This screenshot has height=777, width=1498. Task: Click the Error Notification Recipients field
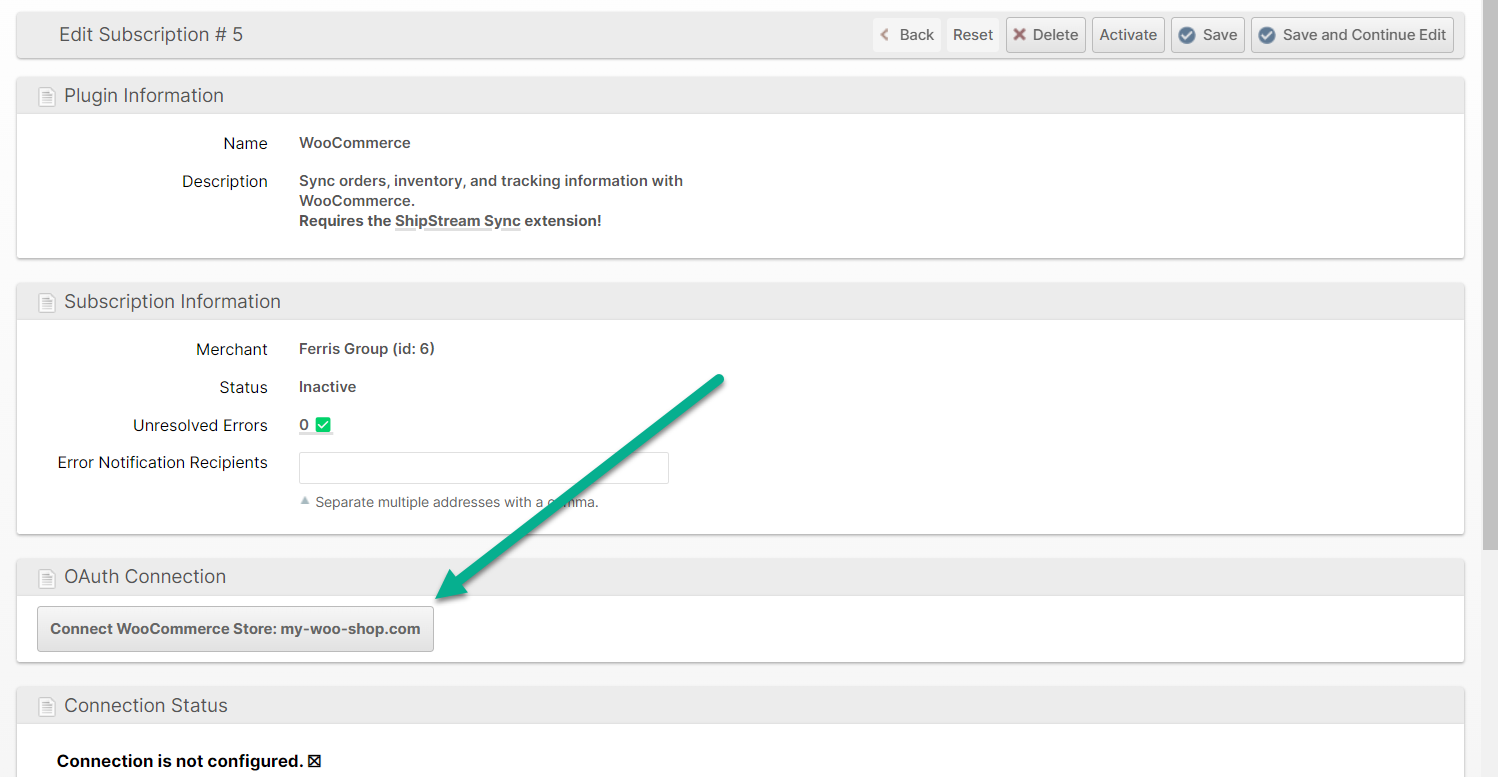483,468
